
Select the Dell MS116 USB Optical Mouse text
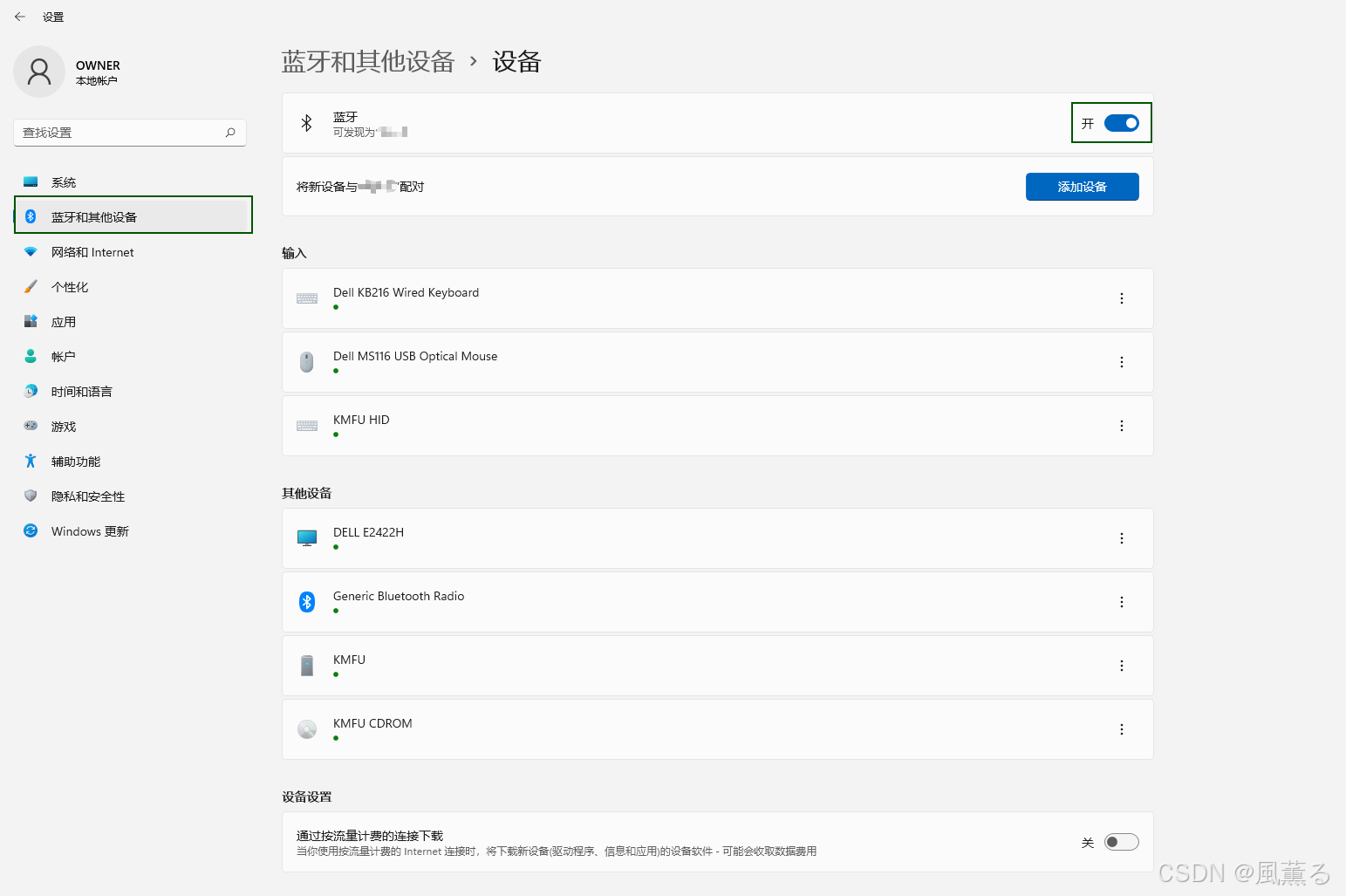415,356
